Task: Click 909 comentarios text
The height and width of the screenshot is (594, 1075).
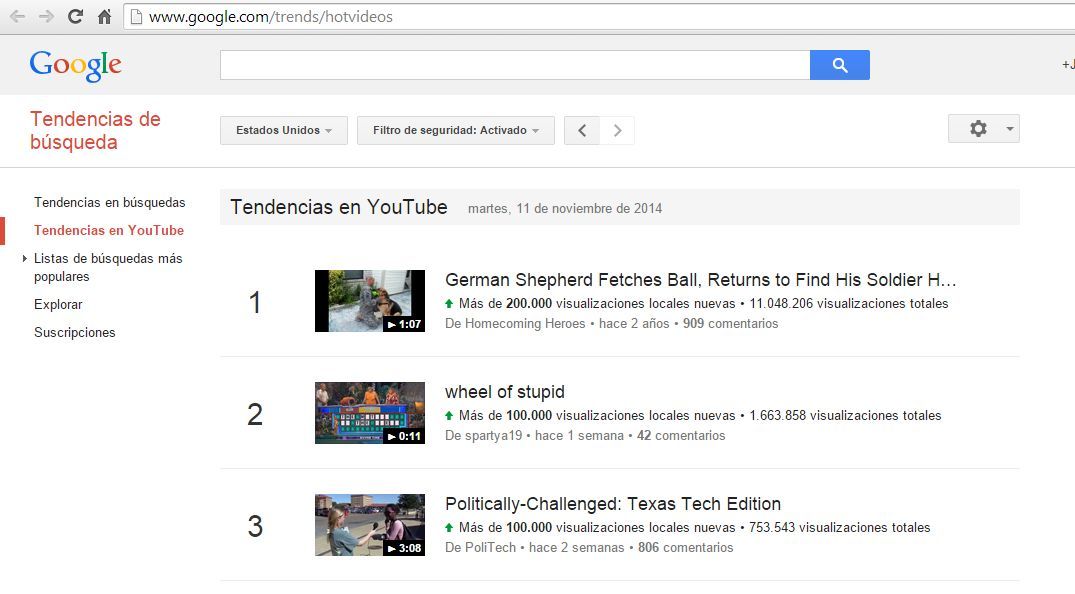Action: (x=730, y=324)
